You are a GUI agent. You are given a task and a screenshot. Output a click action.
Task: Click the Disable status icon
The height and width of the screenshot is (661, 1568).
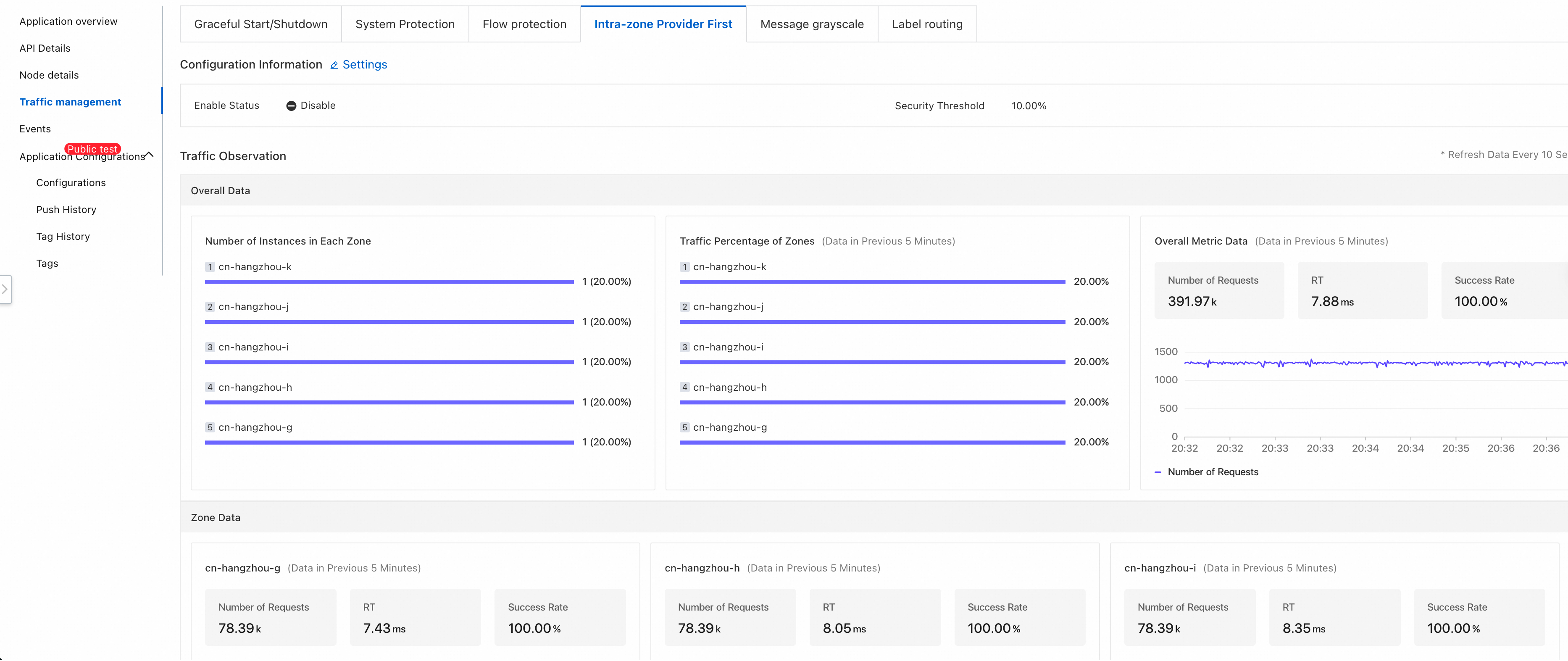291,106
